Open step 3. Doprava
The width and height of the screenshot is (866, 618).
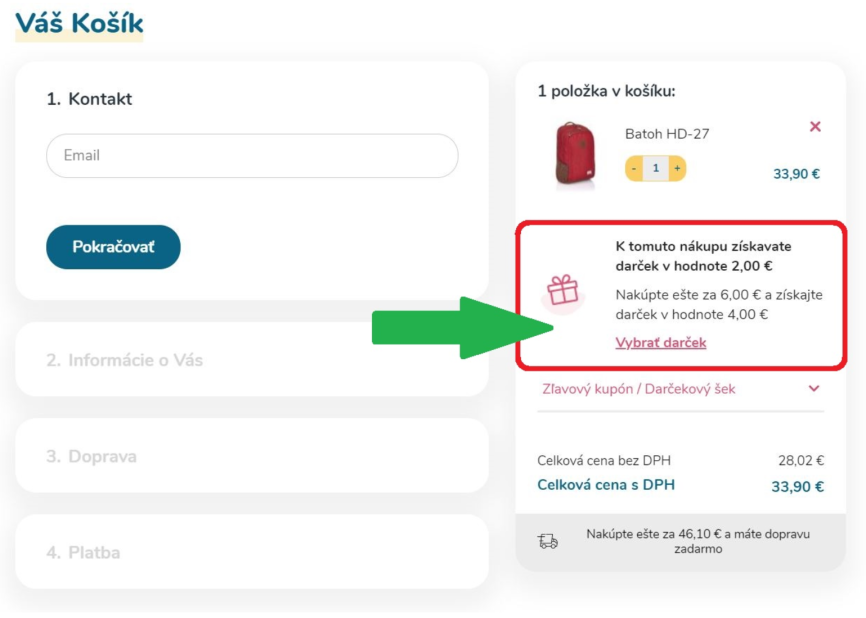[x=252, y=456]
